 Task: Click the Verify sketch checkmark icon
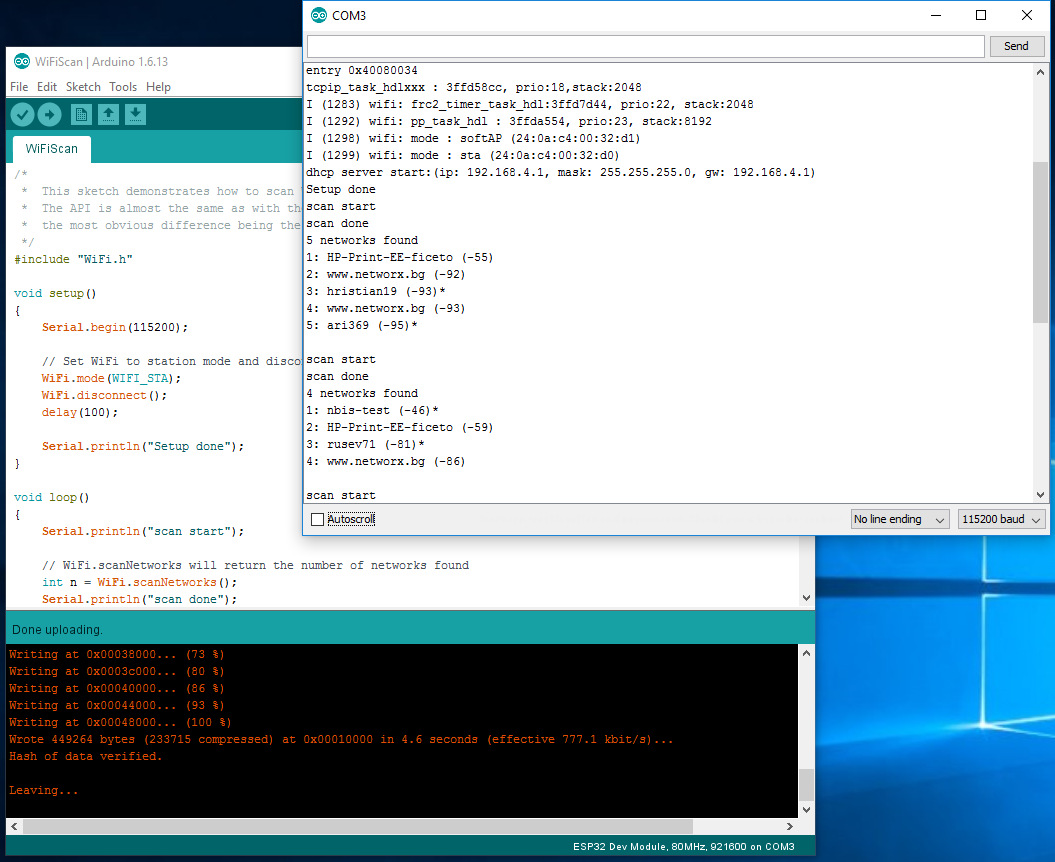pyautogui.click(x=22, y=114)
